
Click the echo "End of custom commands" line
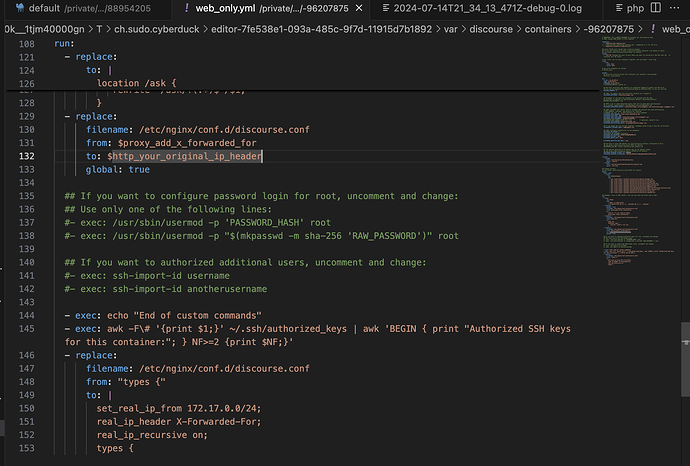pyautogui.click(x=163, y=316)
